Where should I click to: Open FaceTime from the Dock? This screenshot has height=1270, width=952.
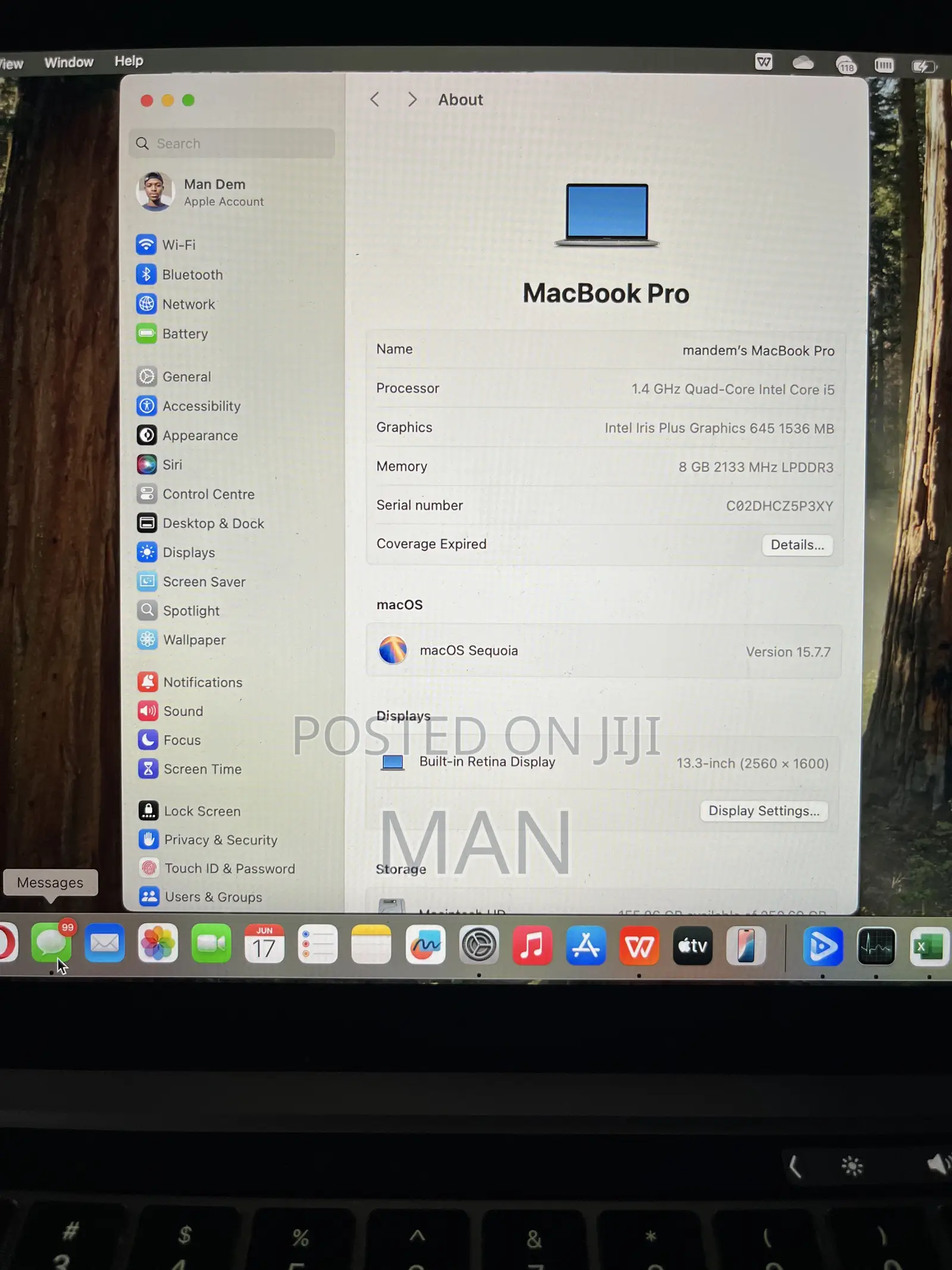click(x=211, y=944)
